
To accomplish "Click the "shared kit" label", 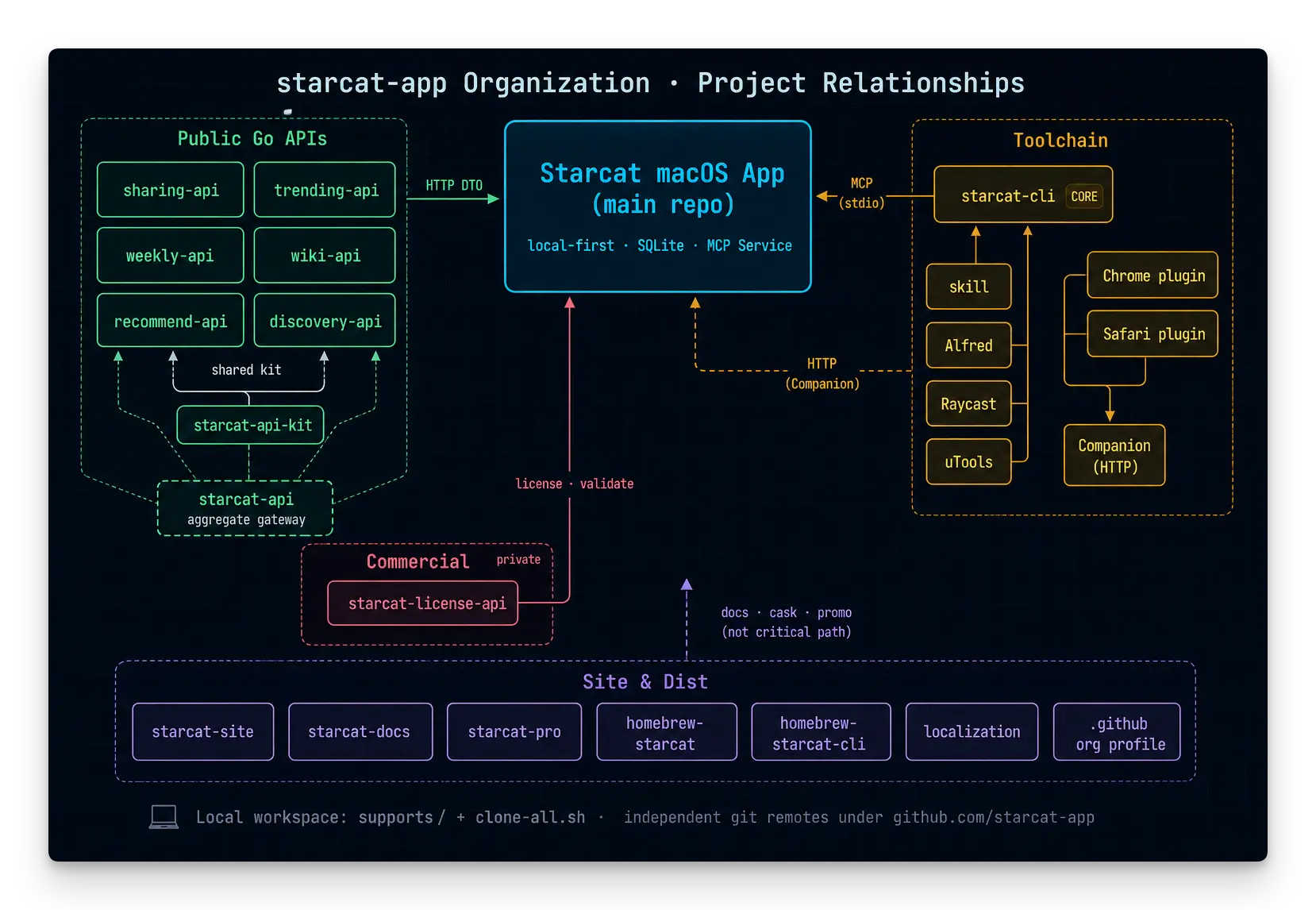I will tap(246, 370).
